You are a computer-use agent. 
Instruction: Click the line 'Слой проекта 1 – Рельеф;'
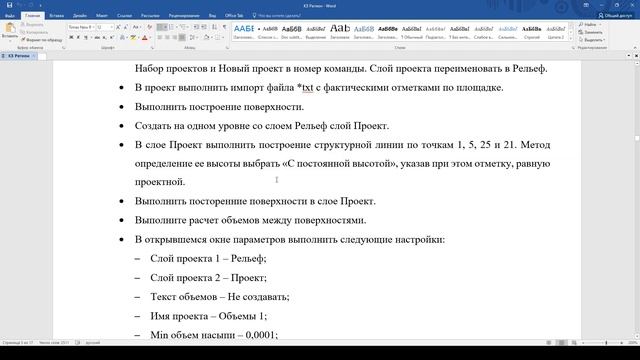point(208,259)
